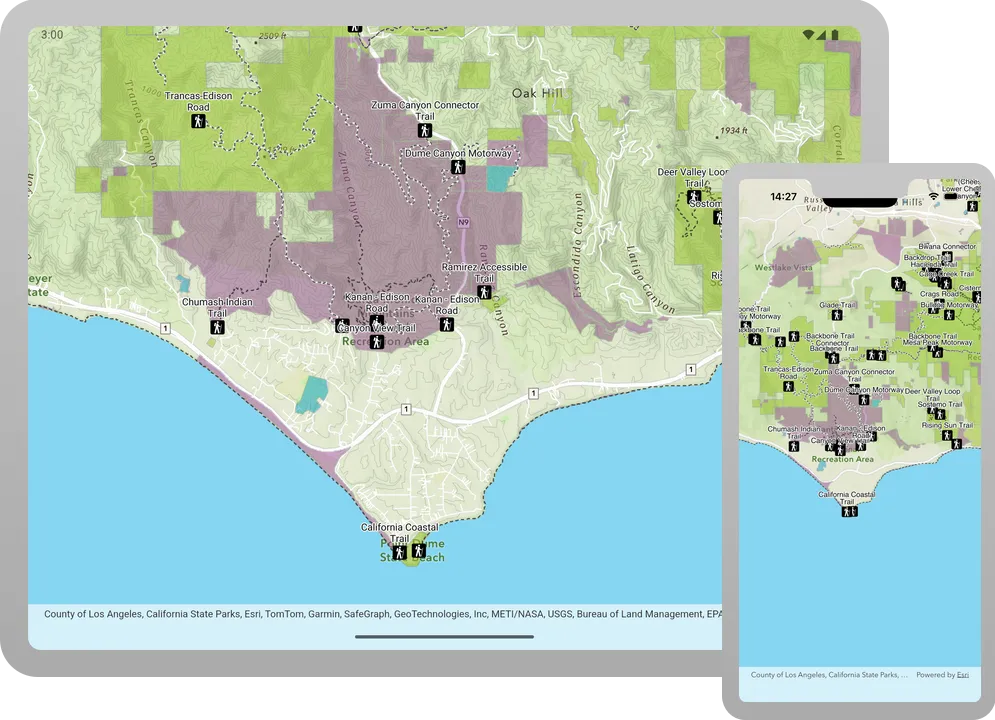Screen dimensions: 995x720
Task: Tap Ramirez Accessible Trail hiker icon on tablet
Action: (x=484, y=292)
